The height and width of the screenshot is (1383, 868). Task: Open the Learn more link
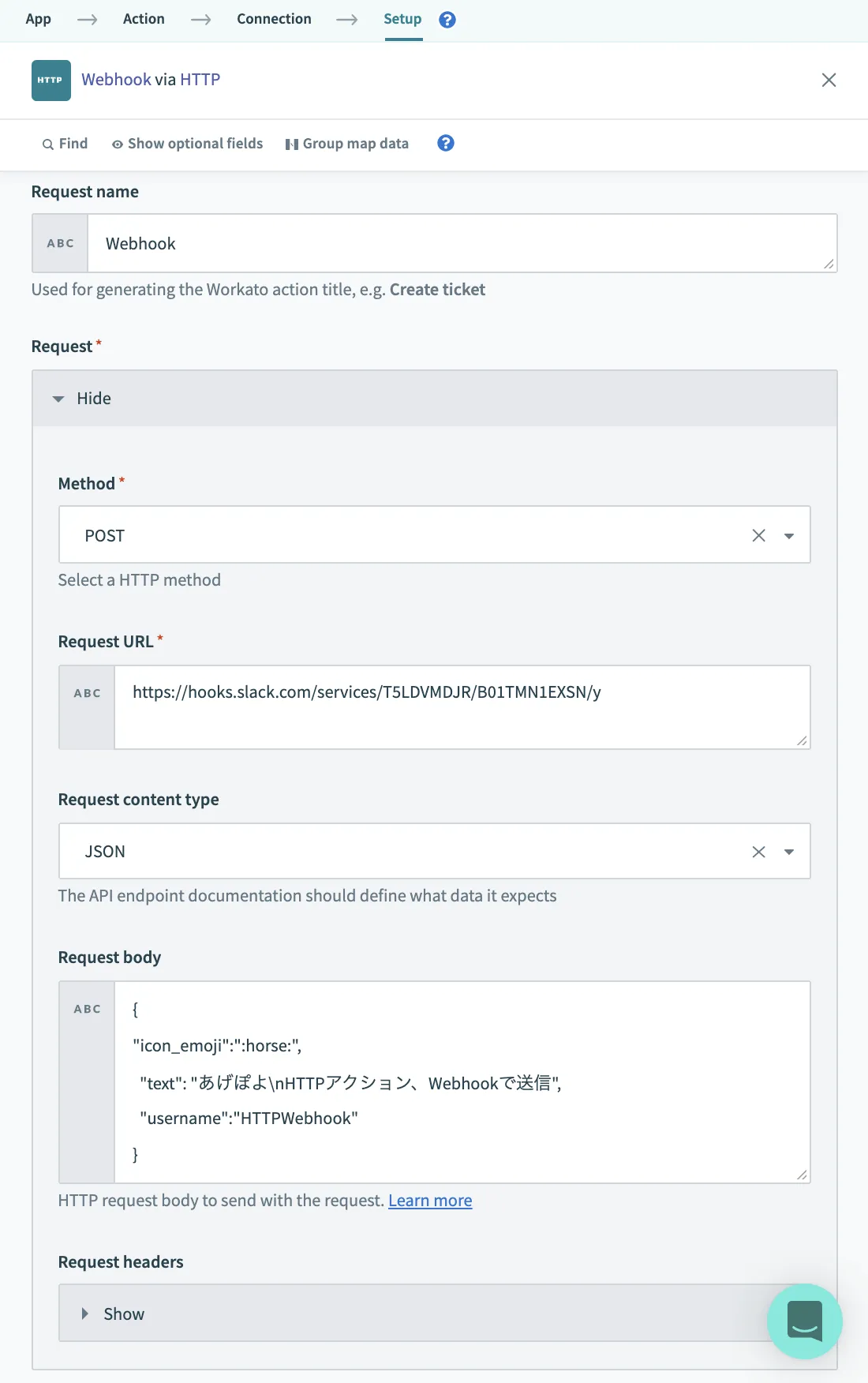(x=430, y=1201)
